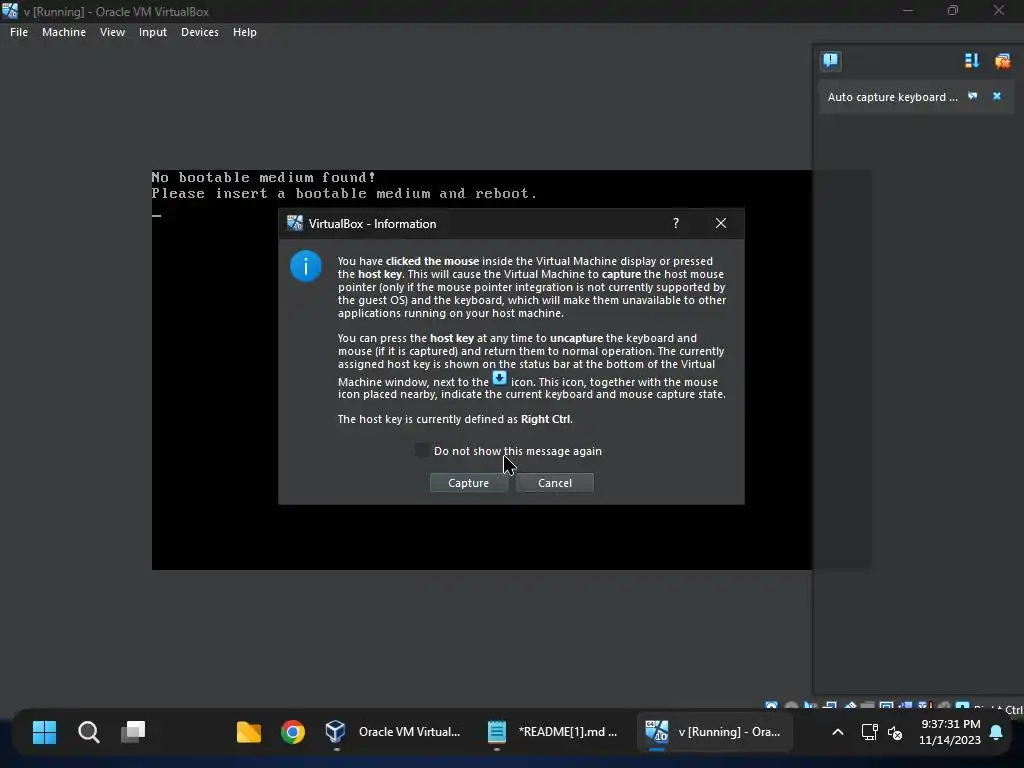Viewport: 1024px width, 768px height.
Task: Click the host key arrow icon in message
Action: point(500,377)
